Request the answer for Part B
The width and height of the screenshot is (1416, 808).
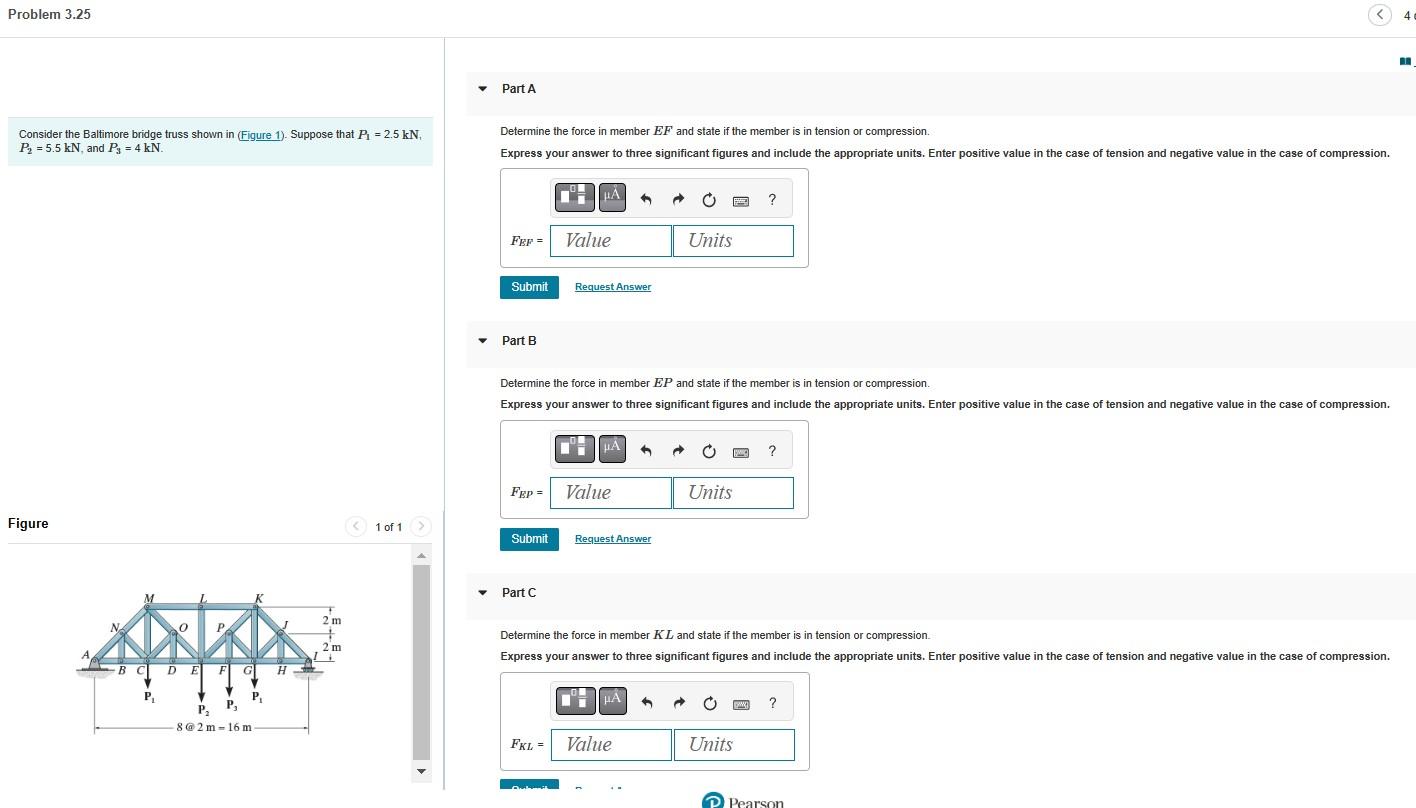(x=613, y=539)
